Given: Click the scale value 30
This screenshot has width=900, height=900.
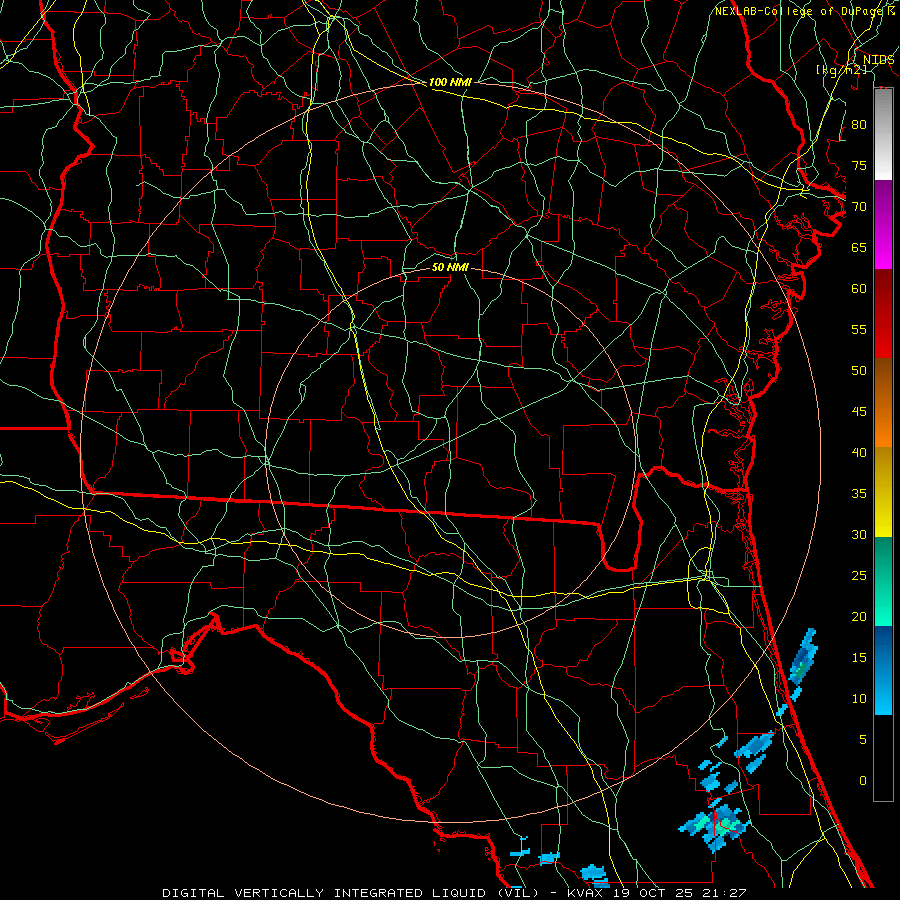Looking at the screenshot, I should coord(859,534).
